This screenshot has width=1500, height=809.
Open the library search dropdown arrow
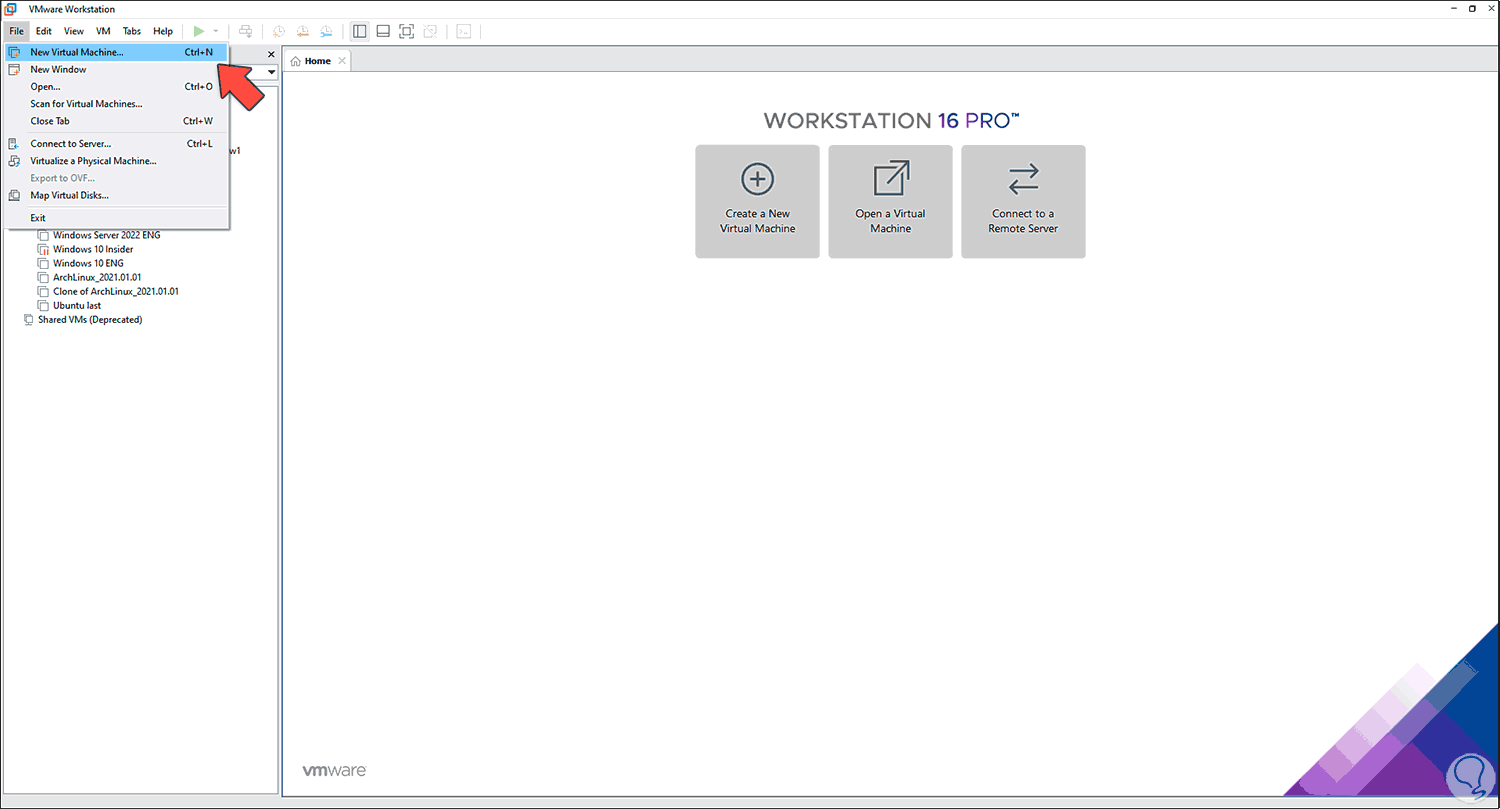tap(271, 72)
